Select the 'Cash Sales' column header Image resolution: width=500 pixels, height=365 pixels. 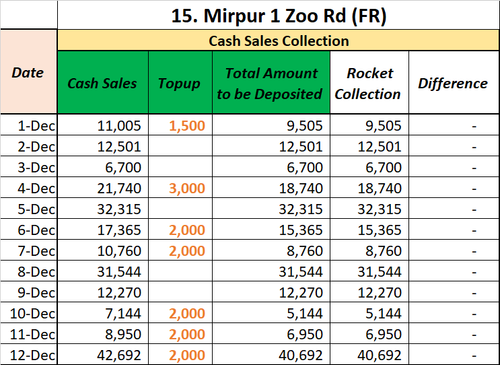coord(103,83)
